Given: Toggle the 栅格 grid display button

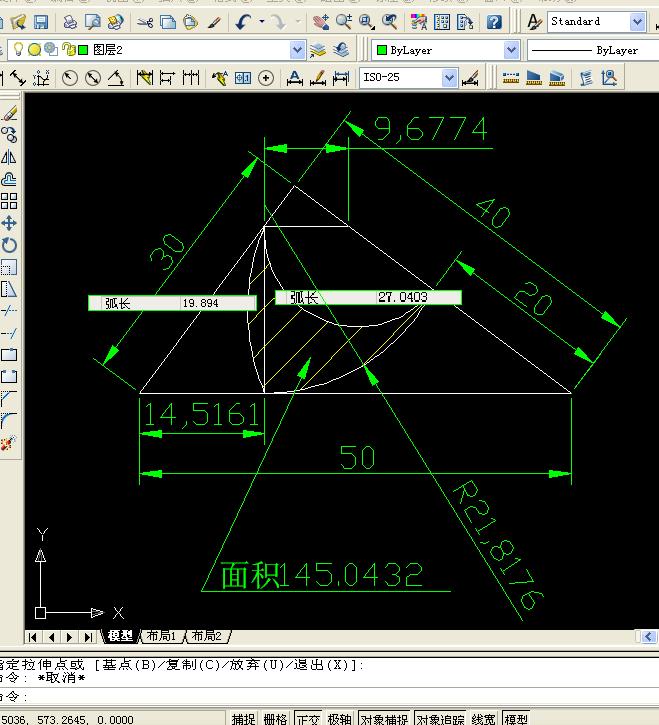Looking at the screenshot, I should (276, 719).
